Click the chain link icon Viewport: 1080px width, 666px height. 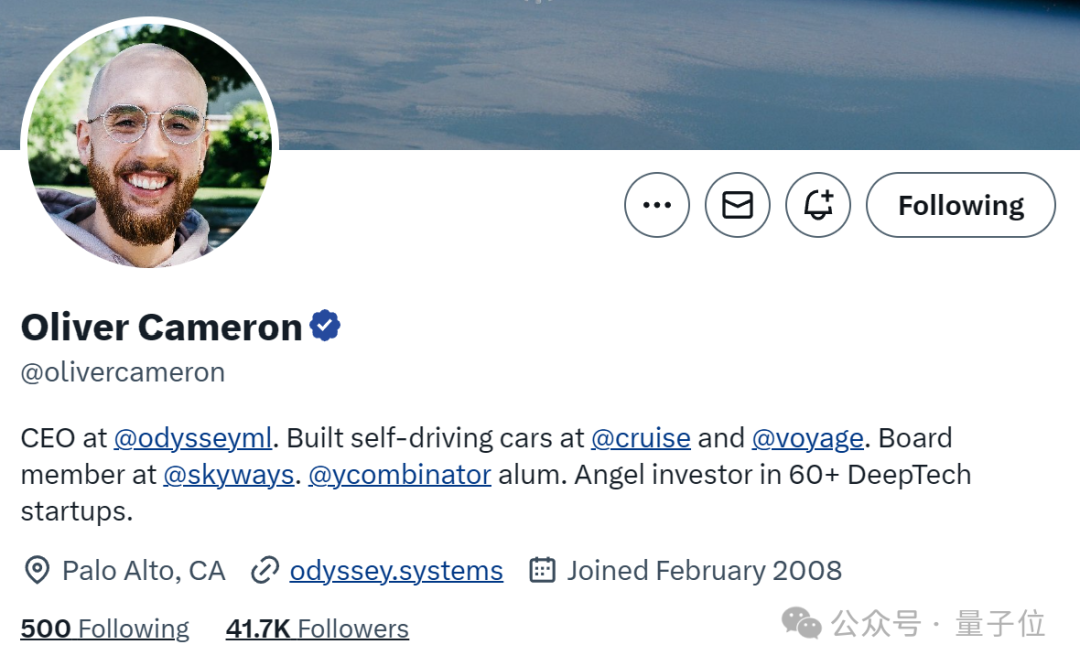264,570
